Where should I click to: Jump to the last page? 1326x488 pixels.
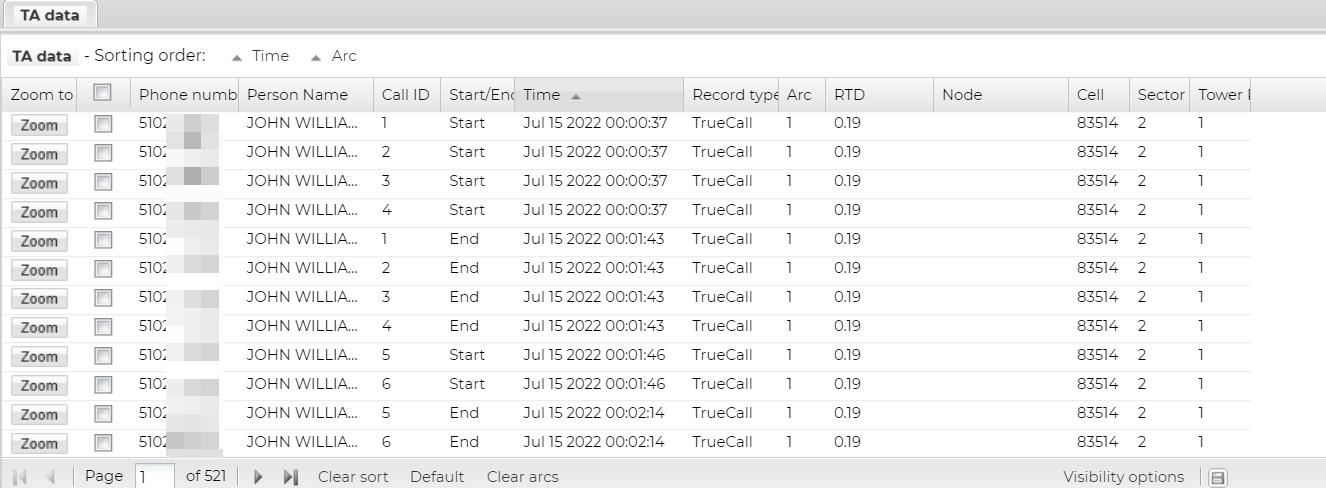point(291,477)
